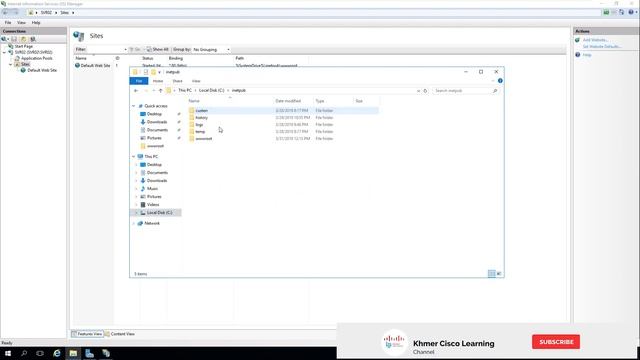Select Sites node in IIS tree
The height and width of the screenshot is (360, 640).
point(24,64)
